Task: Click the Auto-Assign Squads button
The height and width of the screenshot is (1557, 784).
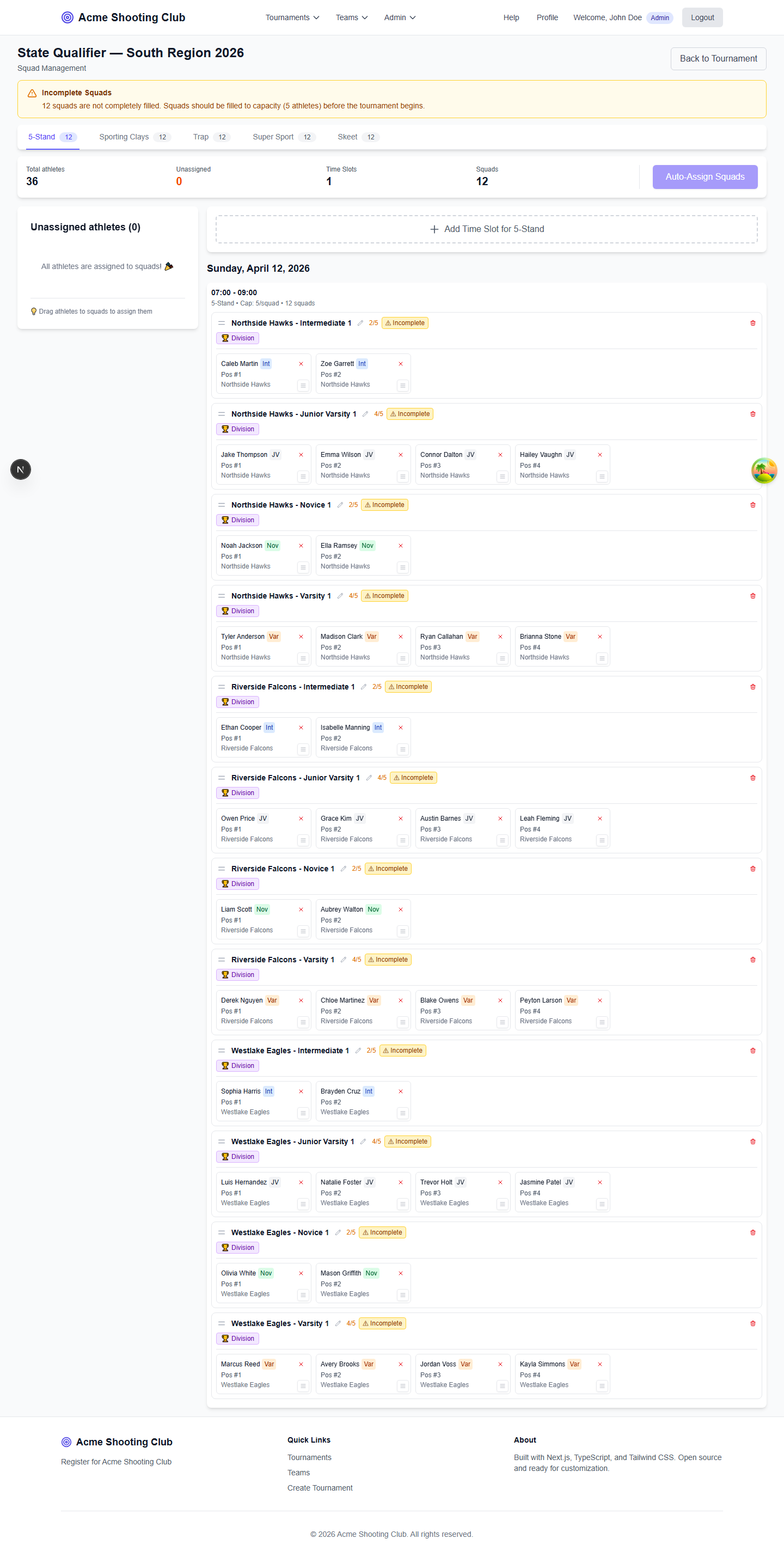Action: click(x=704, y=176)
